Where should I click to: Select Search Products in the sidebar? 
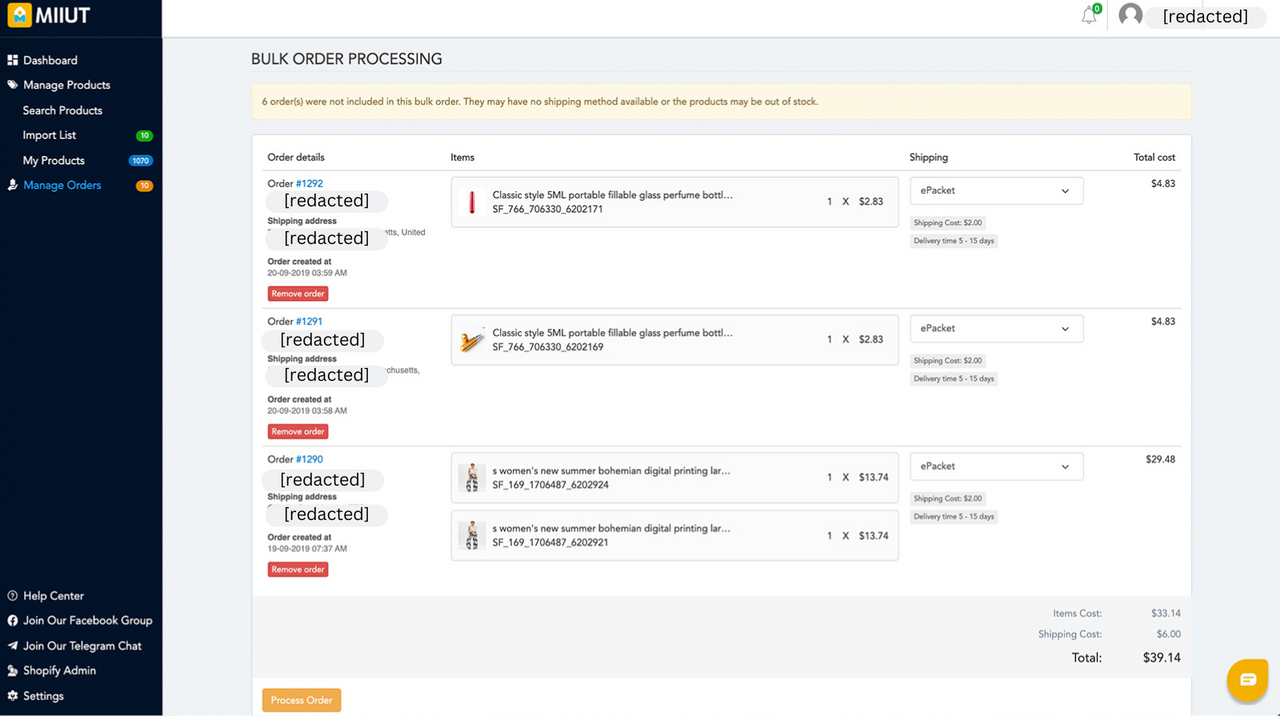60,110
